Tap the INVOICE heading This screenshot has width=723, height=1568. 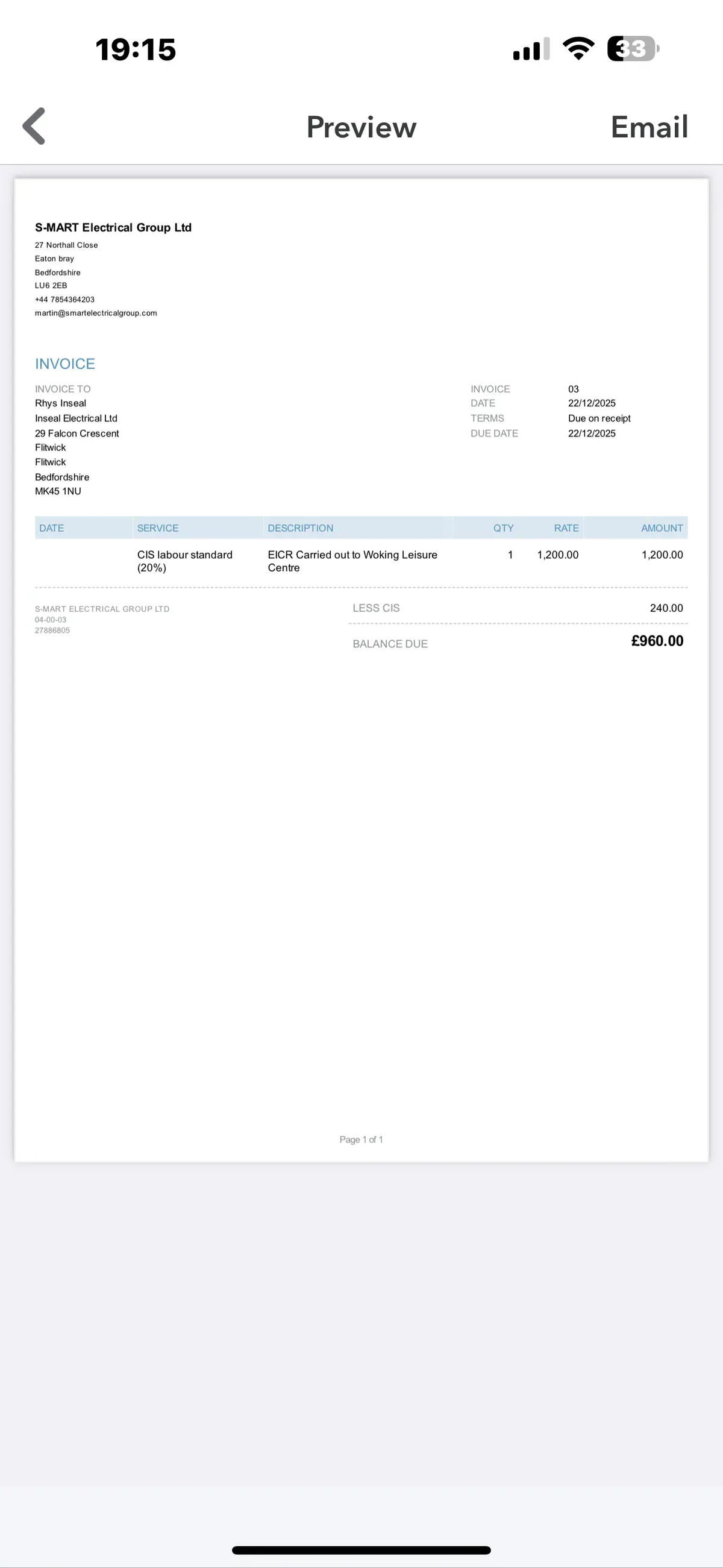tap(65, 364)
